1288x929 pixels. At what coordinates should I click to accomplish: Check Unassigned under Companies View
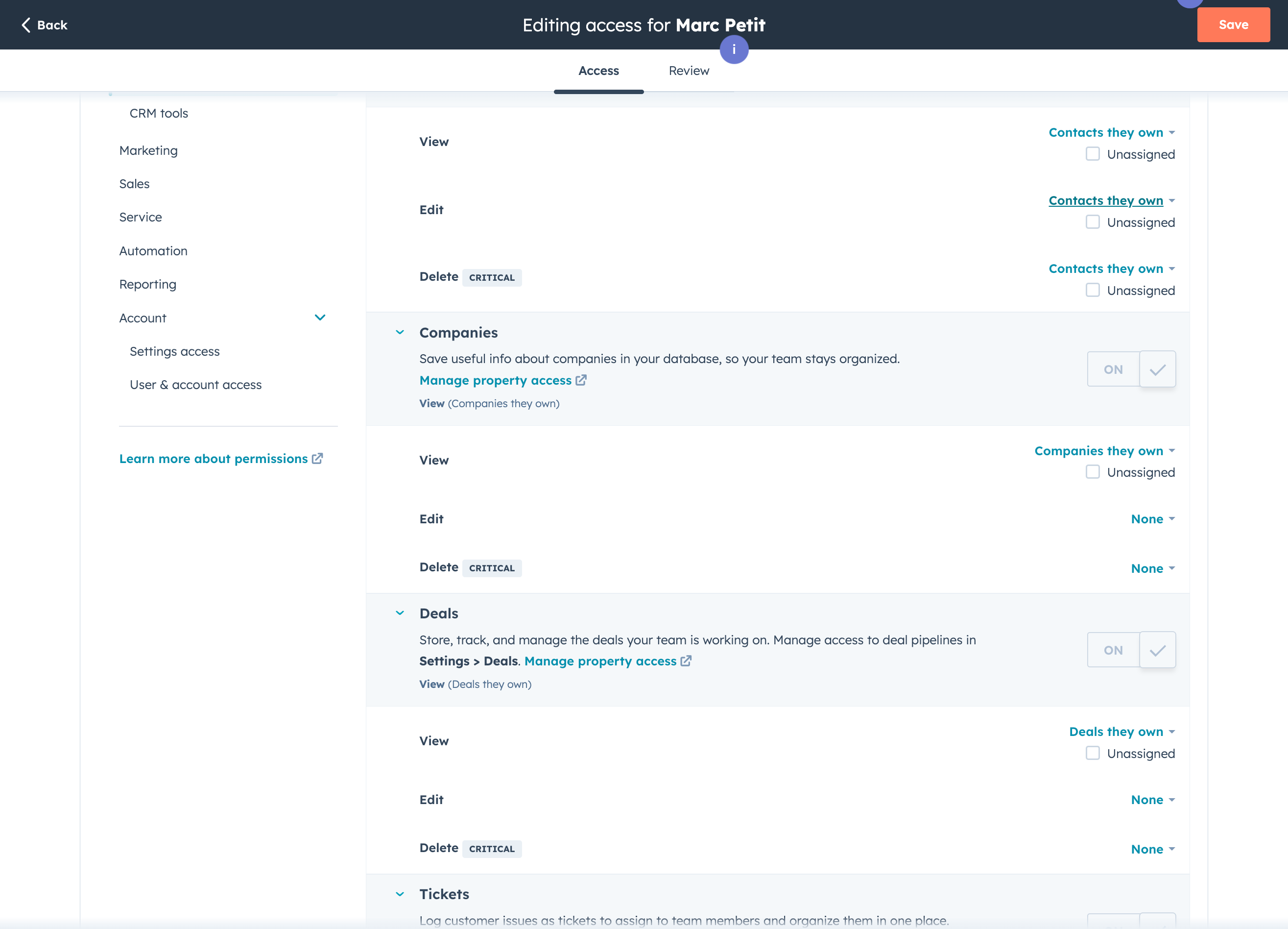click(1093, 472)
